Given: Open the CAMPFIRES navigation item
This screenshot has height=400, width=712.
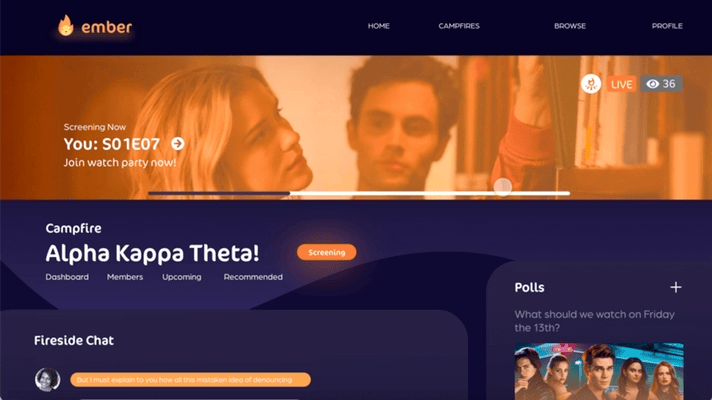Looking at the screenshot, I should coord(459,26).
